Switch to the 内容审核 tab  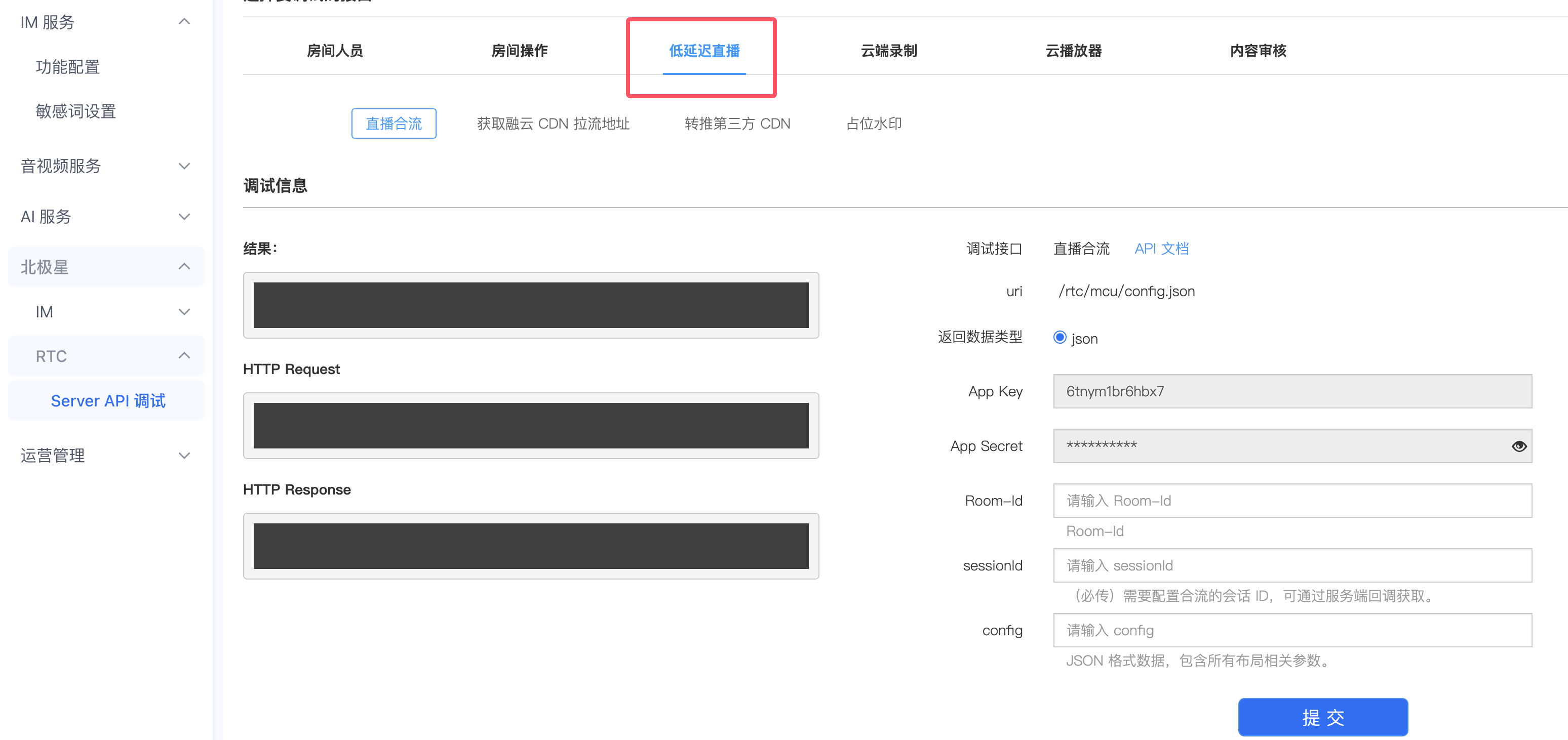(x=1258, y=51)
